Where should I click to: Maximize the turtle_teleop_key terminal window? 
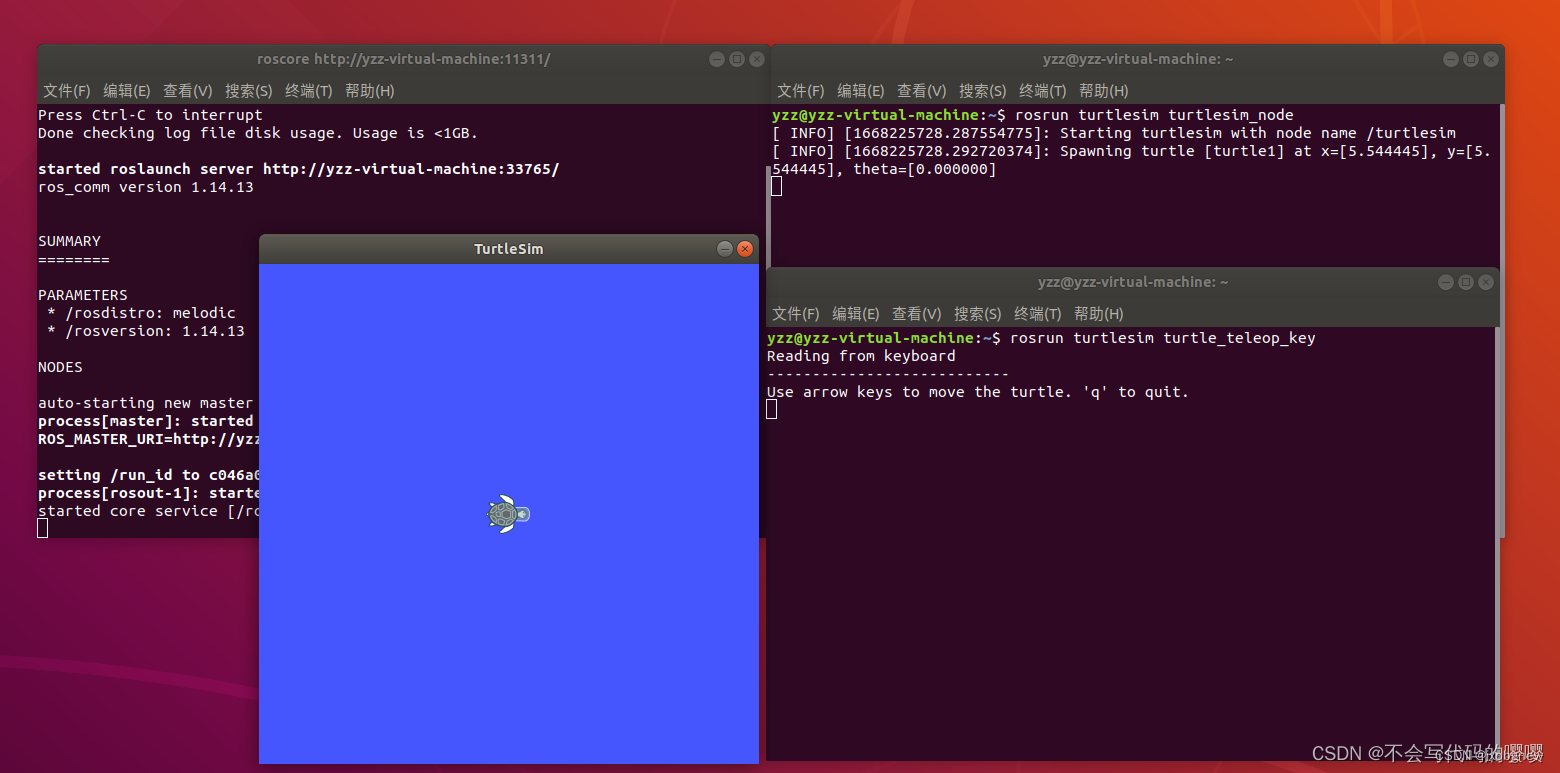(1466, 282)
